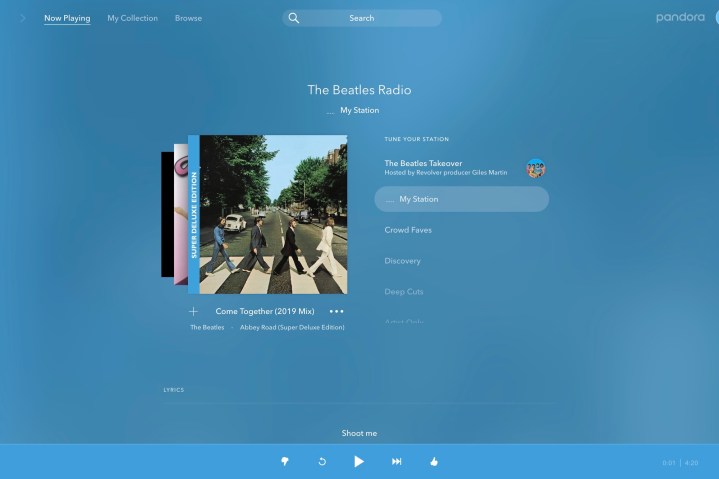This screenshot has width=719, height=479.
Task: Click the Abbey Road album cover
Action: pyautogui.click(x=273, y=214)
